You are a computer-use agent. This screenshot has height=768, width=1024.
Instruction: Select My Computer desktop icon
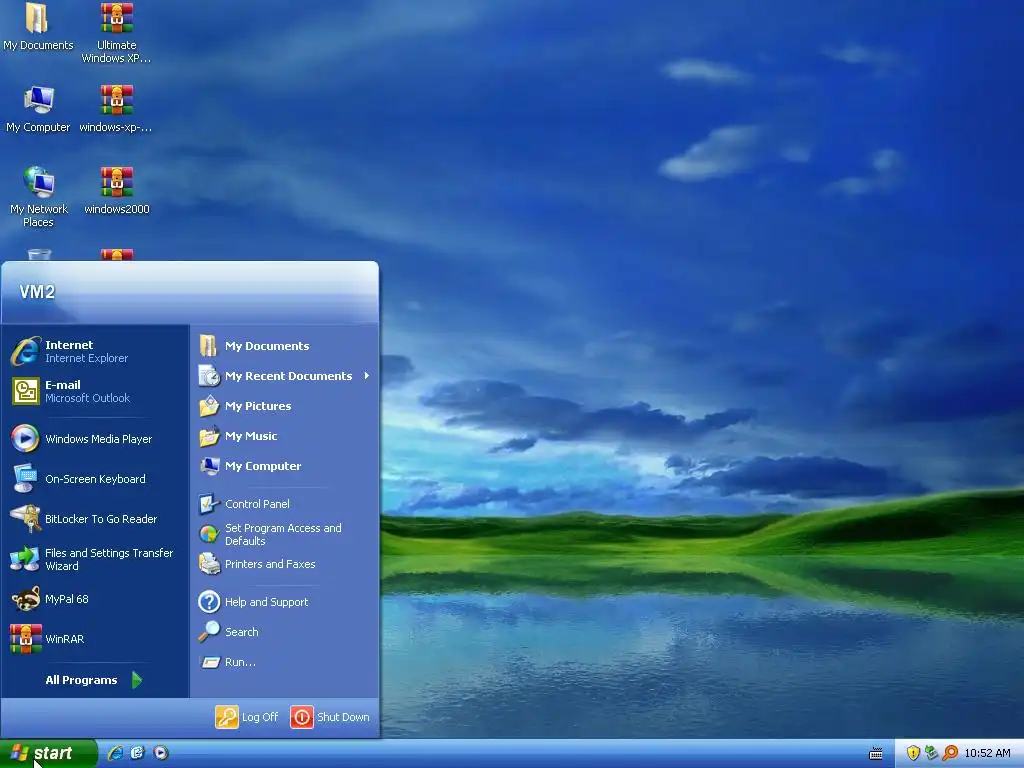[x=38, y=109]
